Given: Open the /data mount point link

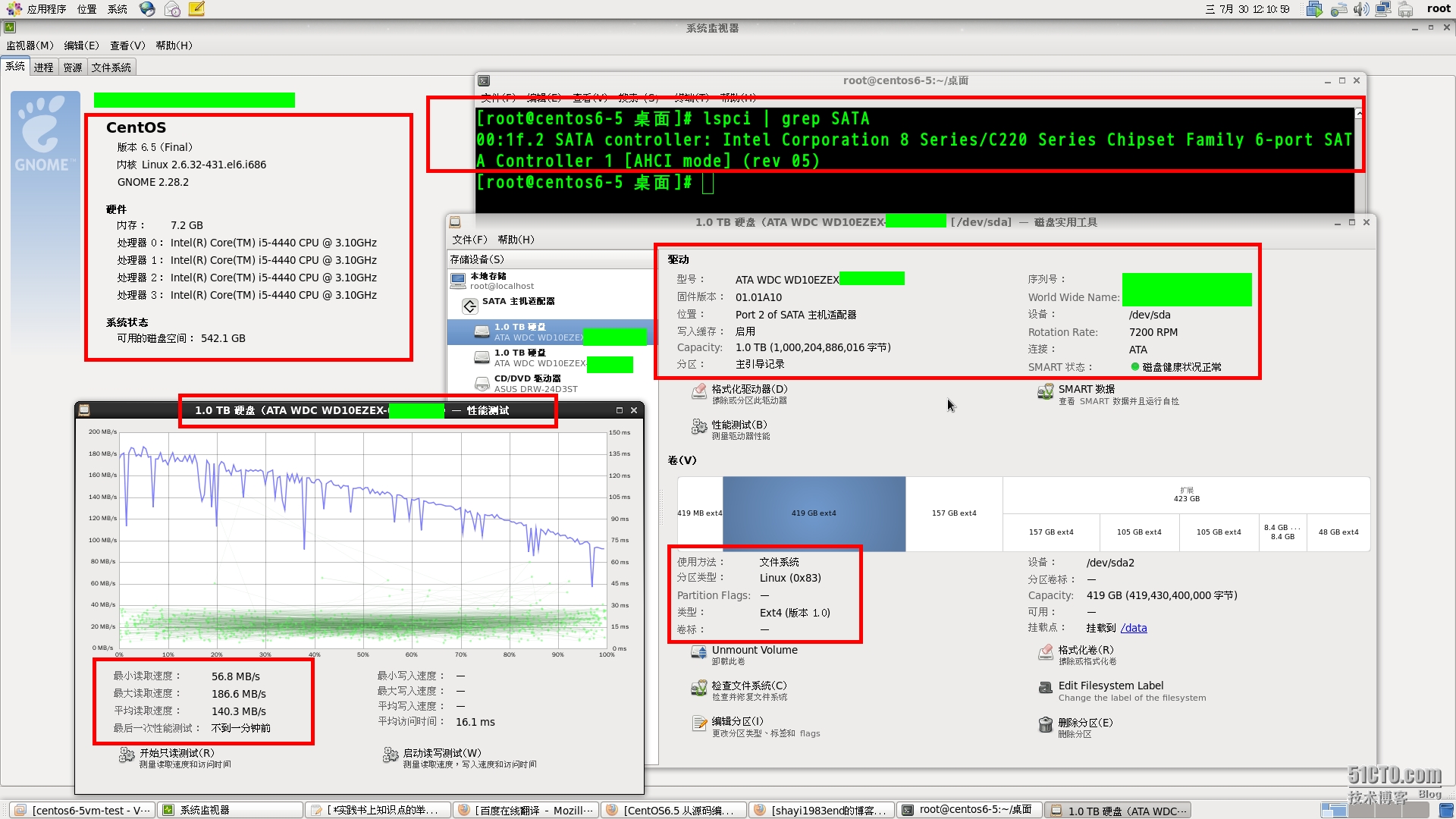Looking at the screenshot, I should pyautogui.click(x=1134, y=628).
